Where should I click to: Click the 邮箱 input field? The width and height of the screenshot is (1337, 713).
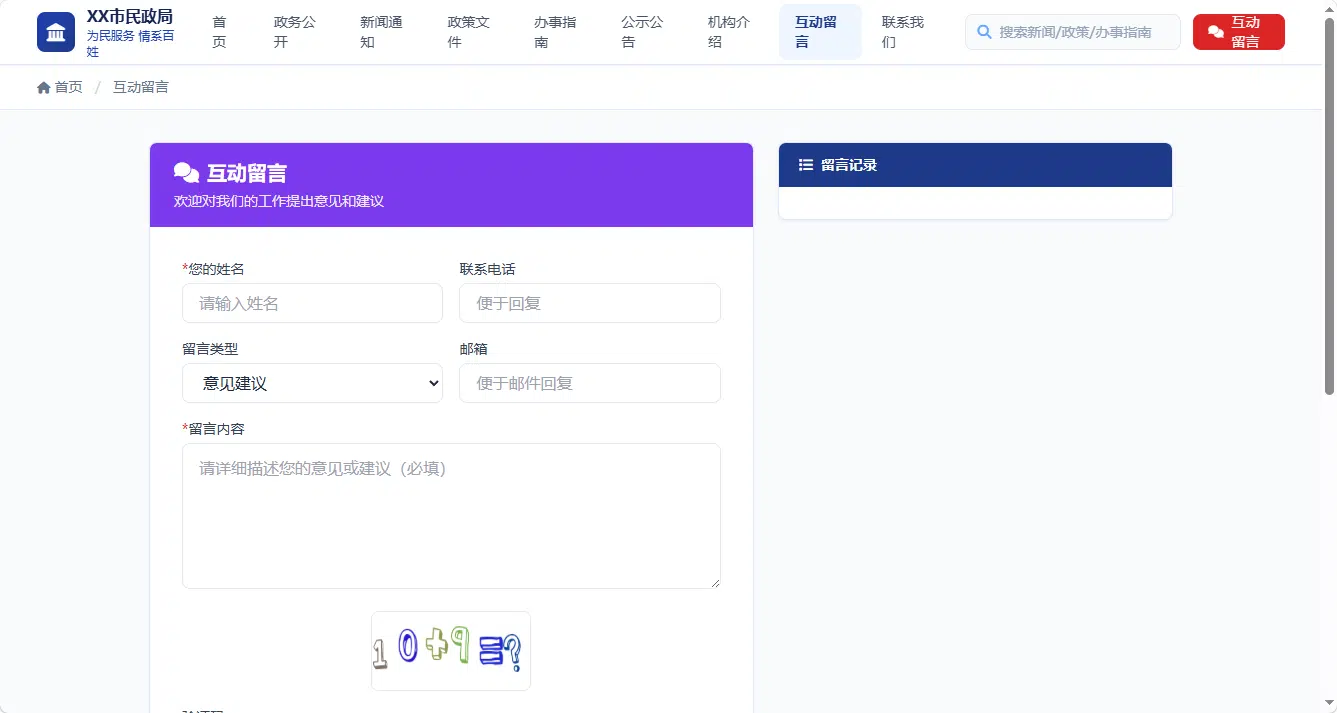click(x=590, y=383)
